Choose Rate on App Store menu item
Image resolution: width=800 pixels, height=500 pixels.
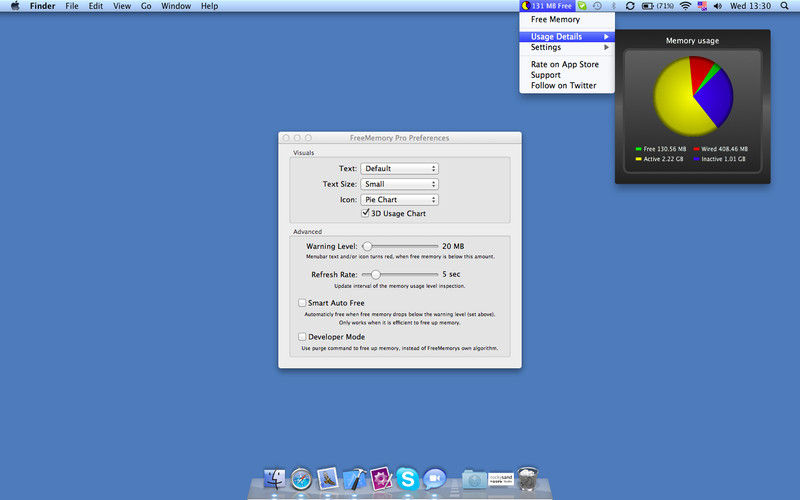click(x=567, y=64)
